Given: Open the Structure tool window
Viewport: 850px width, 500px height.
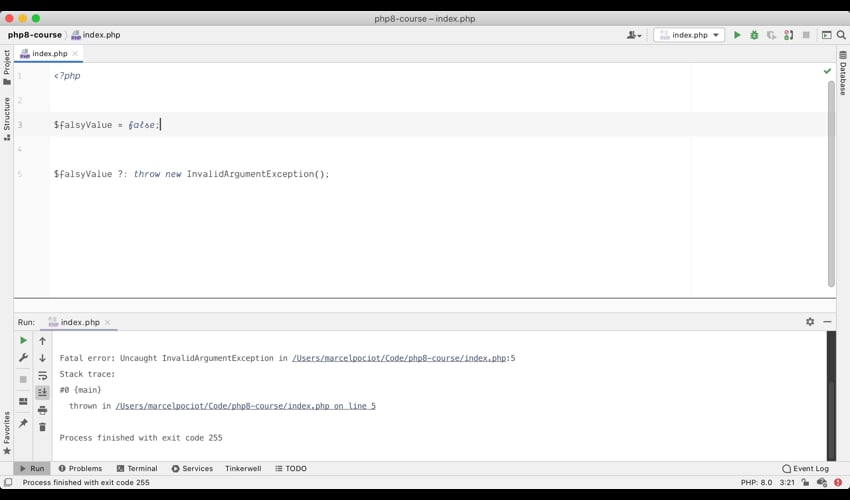Looking at the screenshot, I should [x=7, y=119].
